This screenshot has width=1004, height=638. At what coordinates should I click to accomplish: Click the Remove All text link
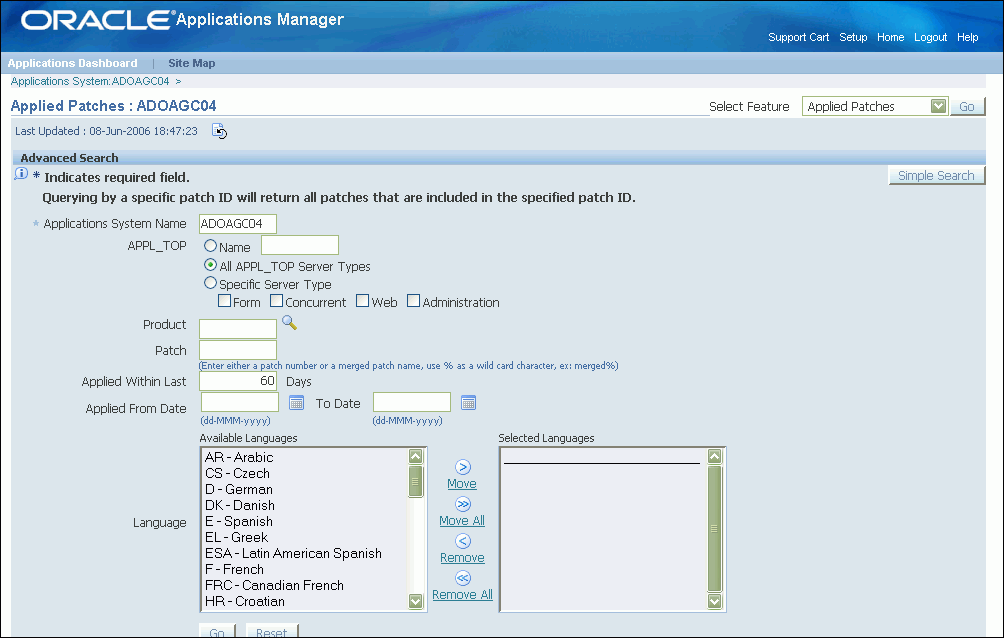462,595
